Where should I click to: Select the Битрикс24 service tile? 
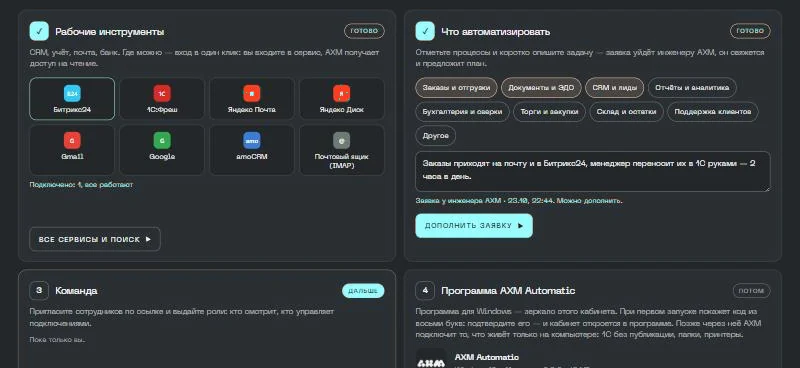72,99
